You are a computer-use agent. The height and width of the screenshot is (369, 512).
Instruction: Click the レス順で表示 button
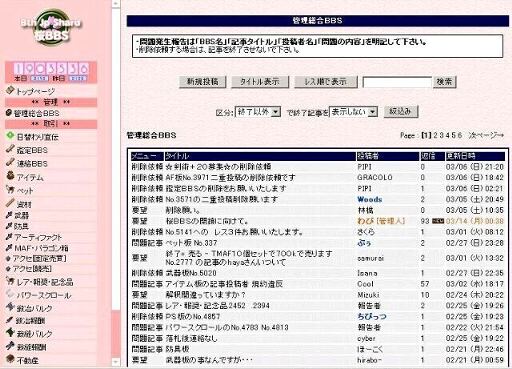326,82
